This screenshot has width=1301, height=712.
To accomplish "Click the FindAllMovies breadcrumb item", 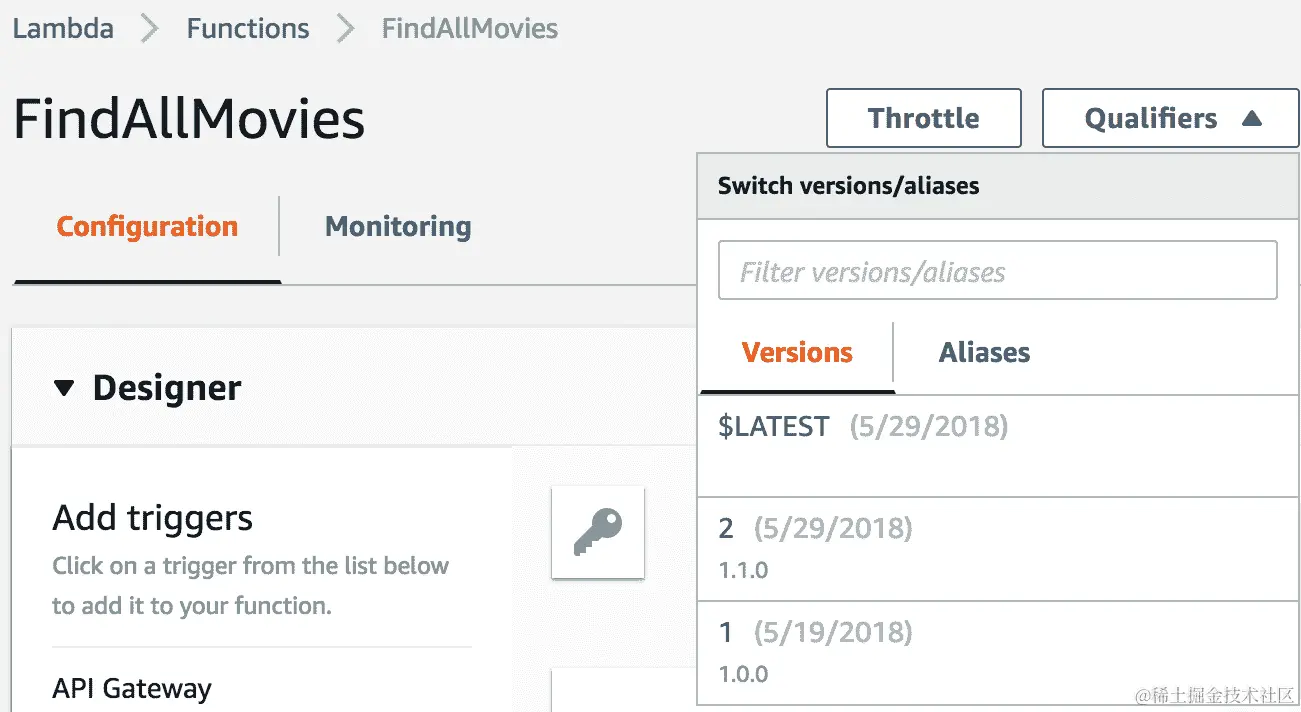I will point(470,28).
